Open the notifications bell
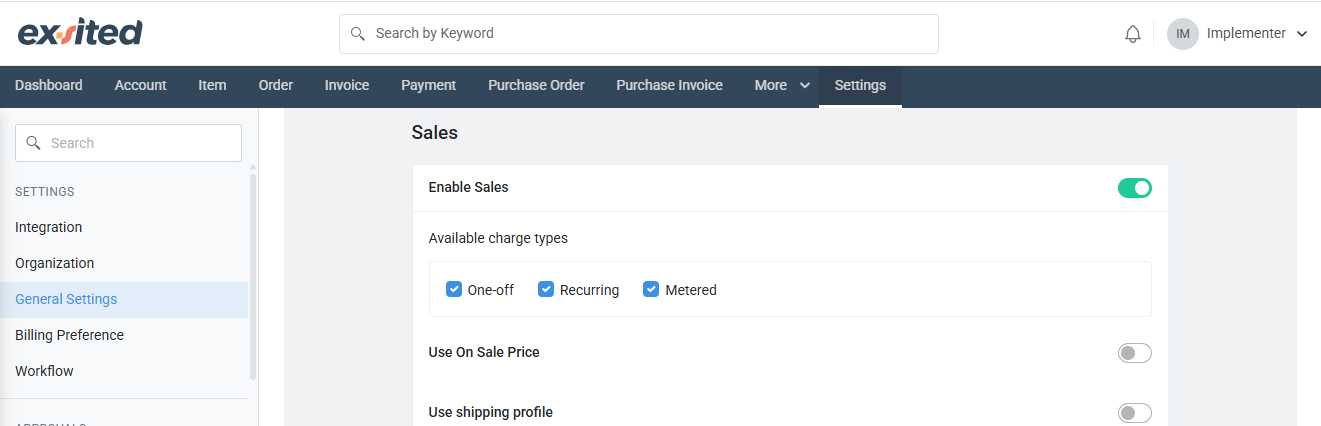 pos(1133,34)
